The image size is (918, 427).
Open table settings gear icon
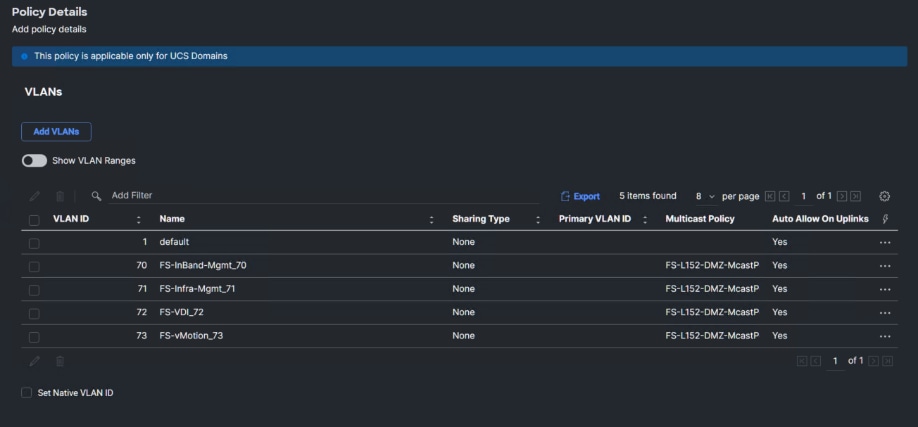pyautogui.click(x=884, y=196)
